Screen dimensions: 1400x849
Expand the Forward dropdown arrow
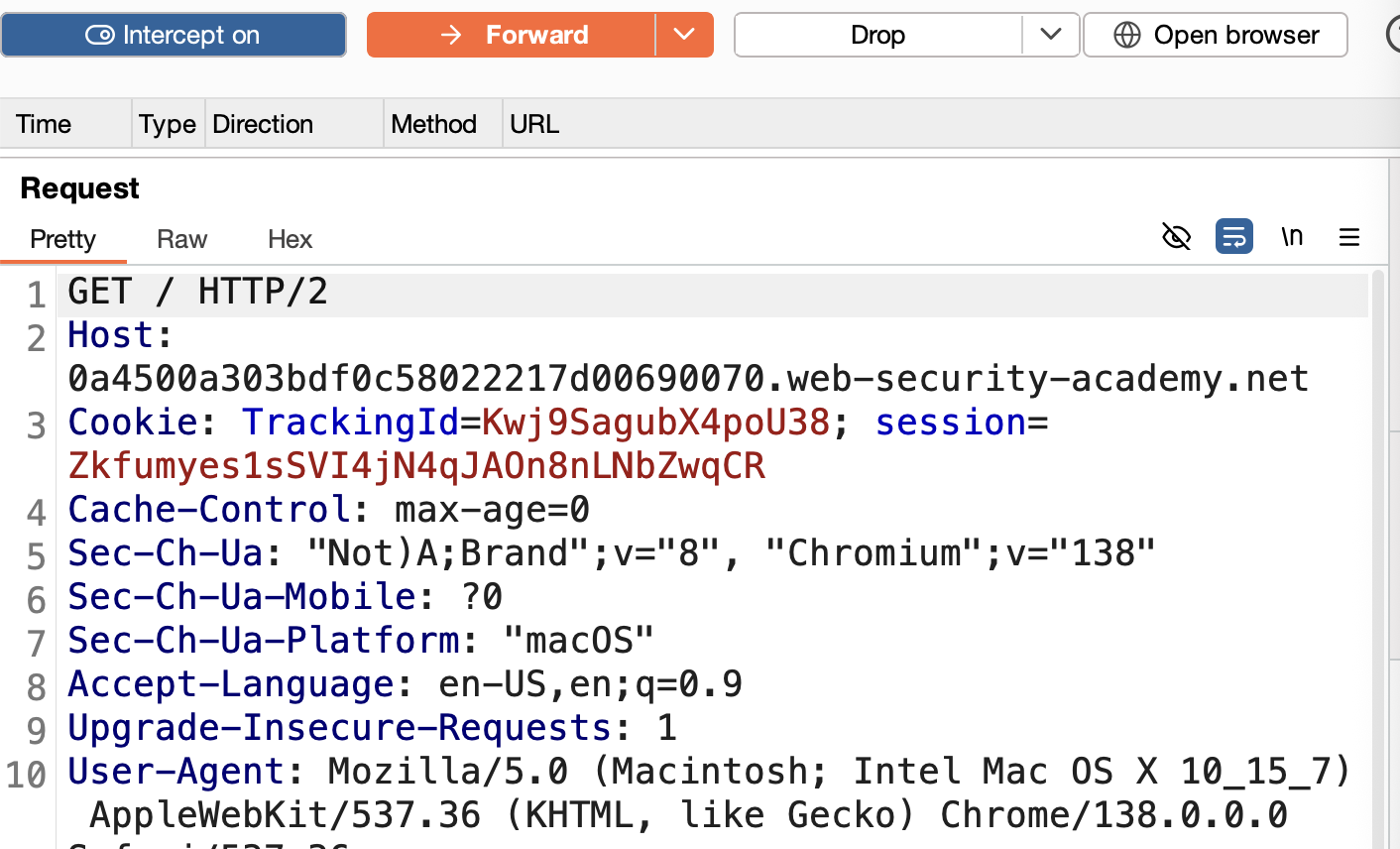click(684, 35)
